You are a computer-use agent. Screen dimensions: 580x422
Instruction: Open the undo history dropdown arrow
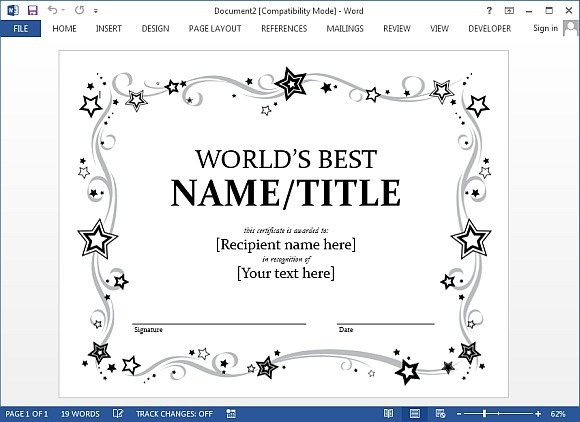(64, 10)
